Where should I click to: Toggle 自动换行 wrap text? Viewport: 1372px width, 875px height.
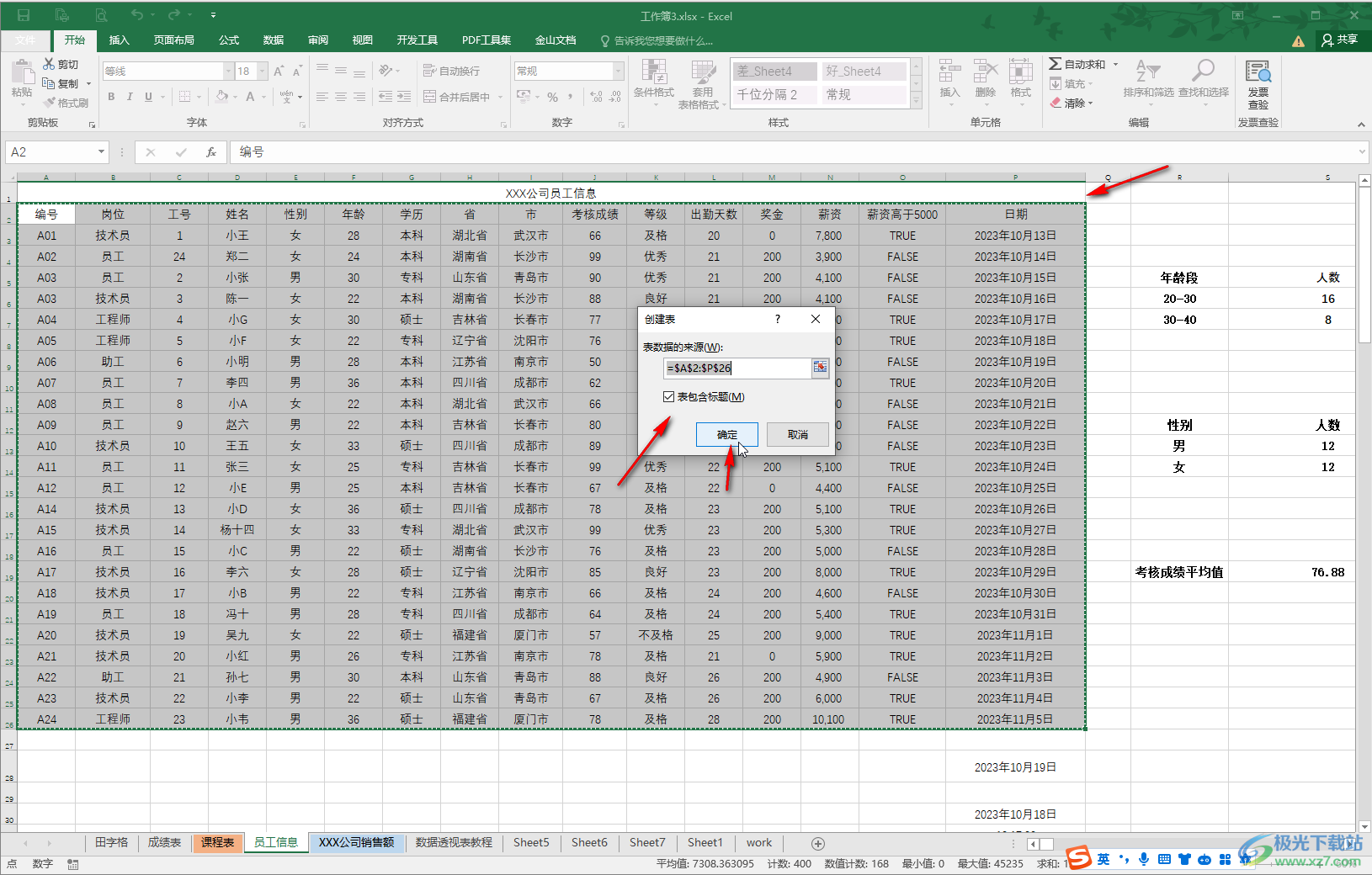(x=451, y=71)
